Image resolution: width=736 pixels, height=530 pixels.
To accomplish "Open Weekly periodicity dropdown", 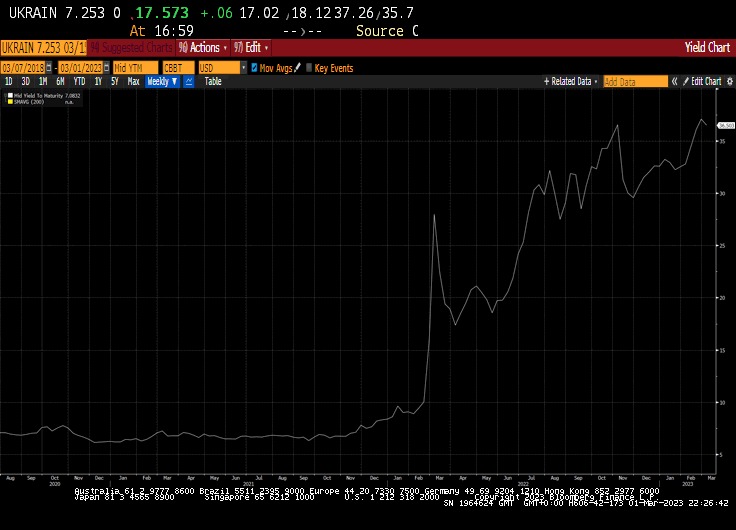I will point(162,82).
